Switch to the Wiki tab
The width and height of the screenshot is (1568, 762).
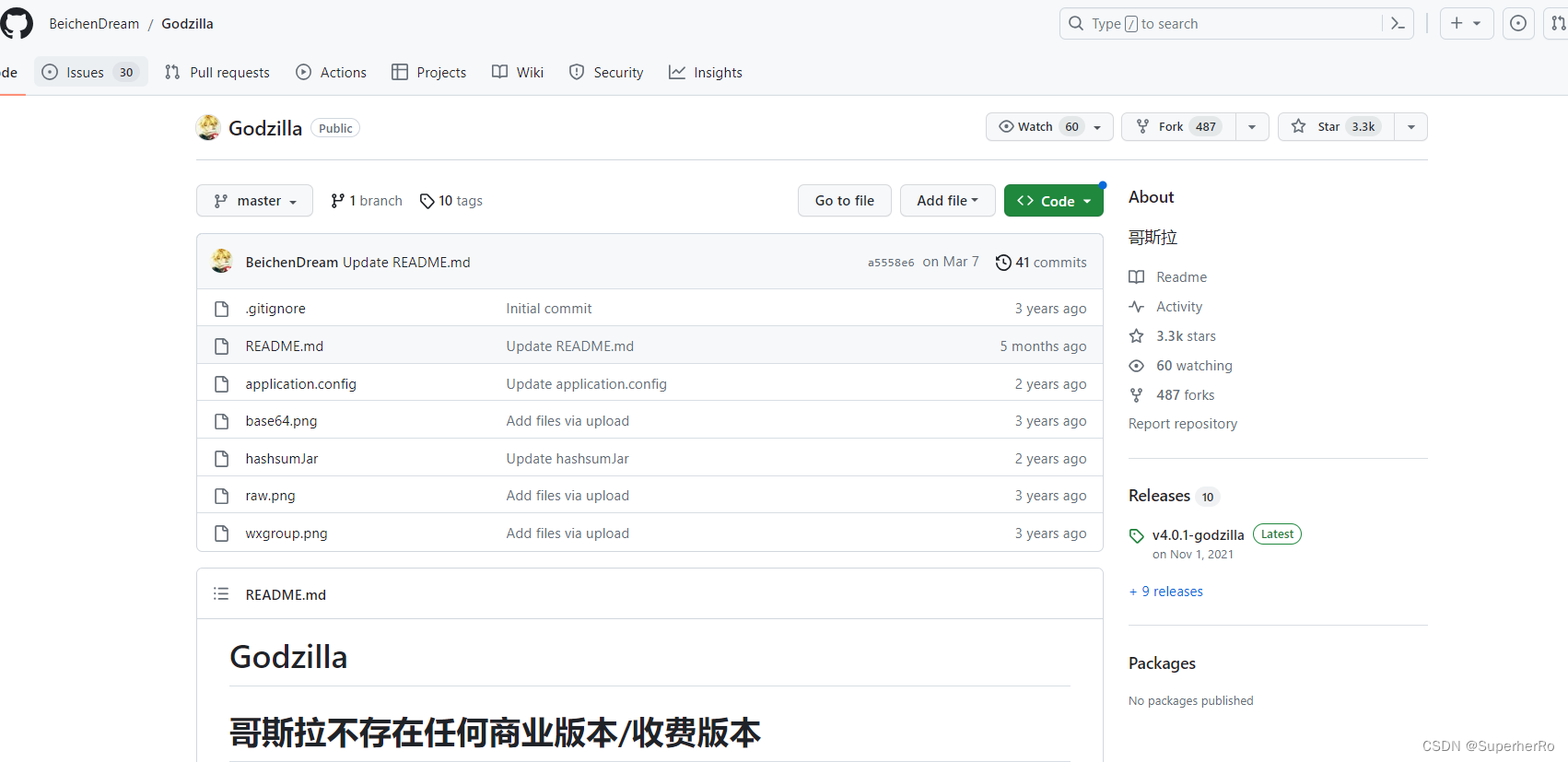coord(518,72)
